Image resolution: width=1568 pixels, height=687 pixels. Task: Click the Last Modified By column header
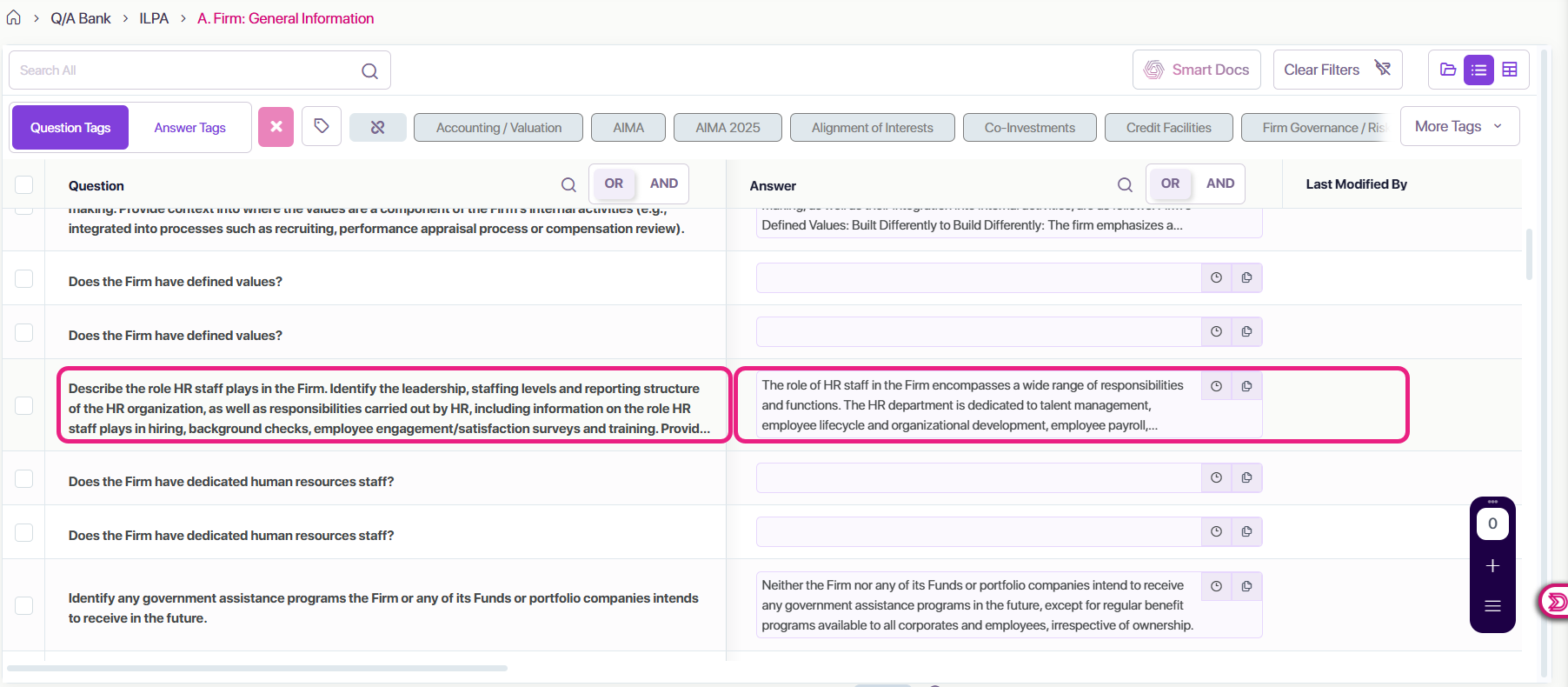(1356, 184)
